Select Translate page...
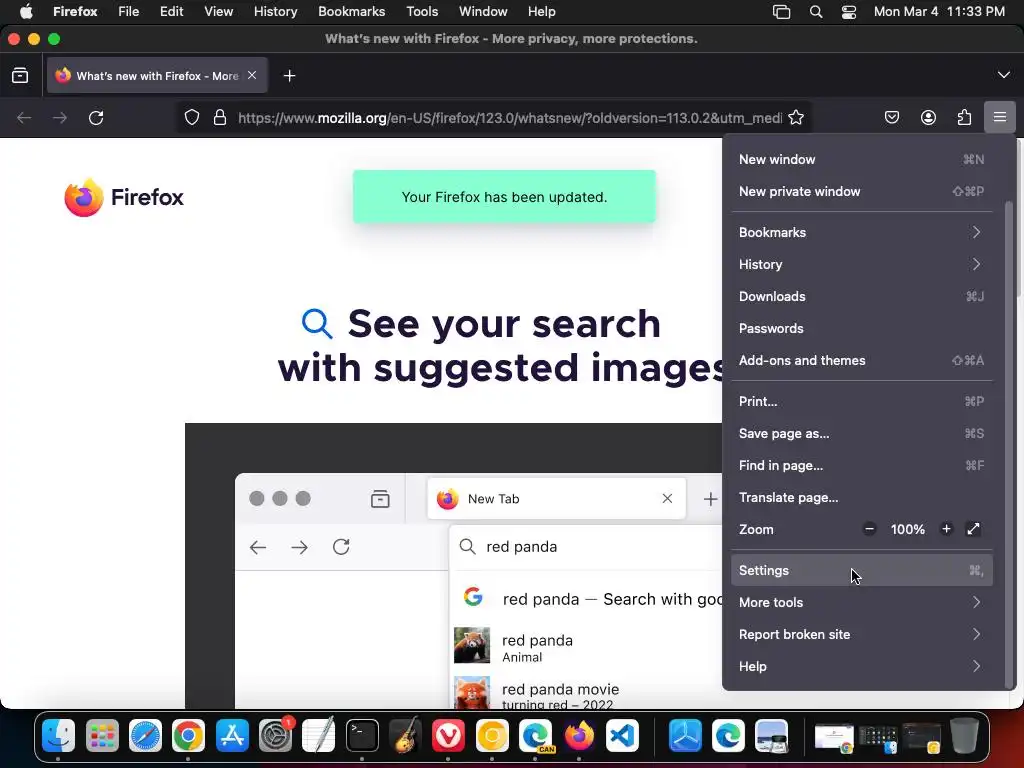Viewport: 1024px width, 768px height. 861,498
